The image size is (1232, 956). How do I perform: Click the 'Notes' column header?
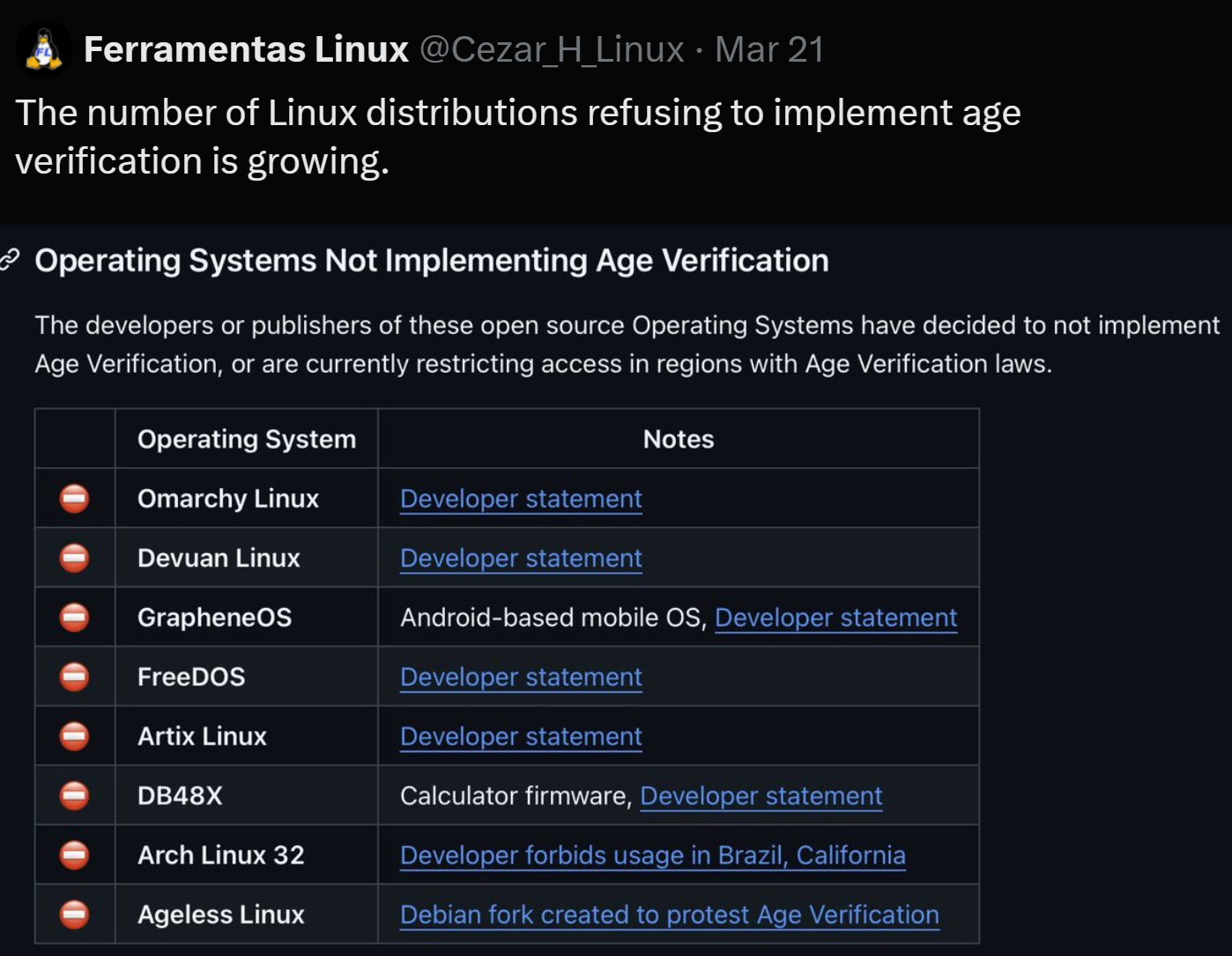[679, 439]
